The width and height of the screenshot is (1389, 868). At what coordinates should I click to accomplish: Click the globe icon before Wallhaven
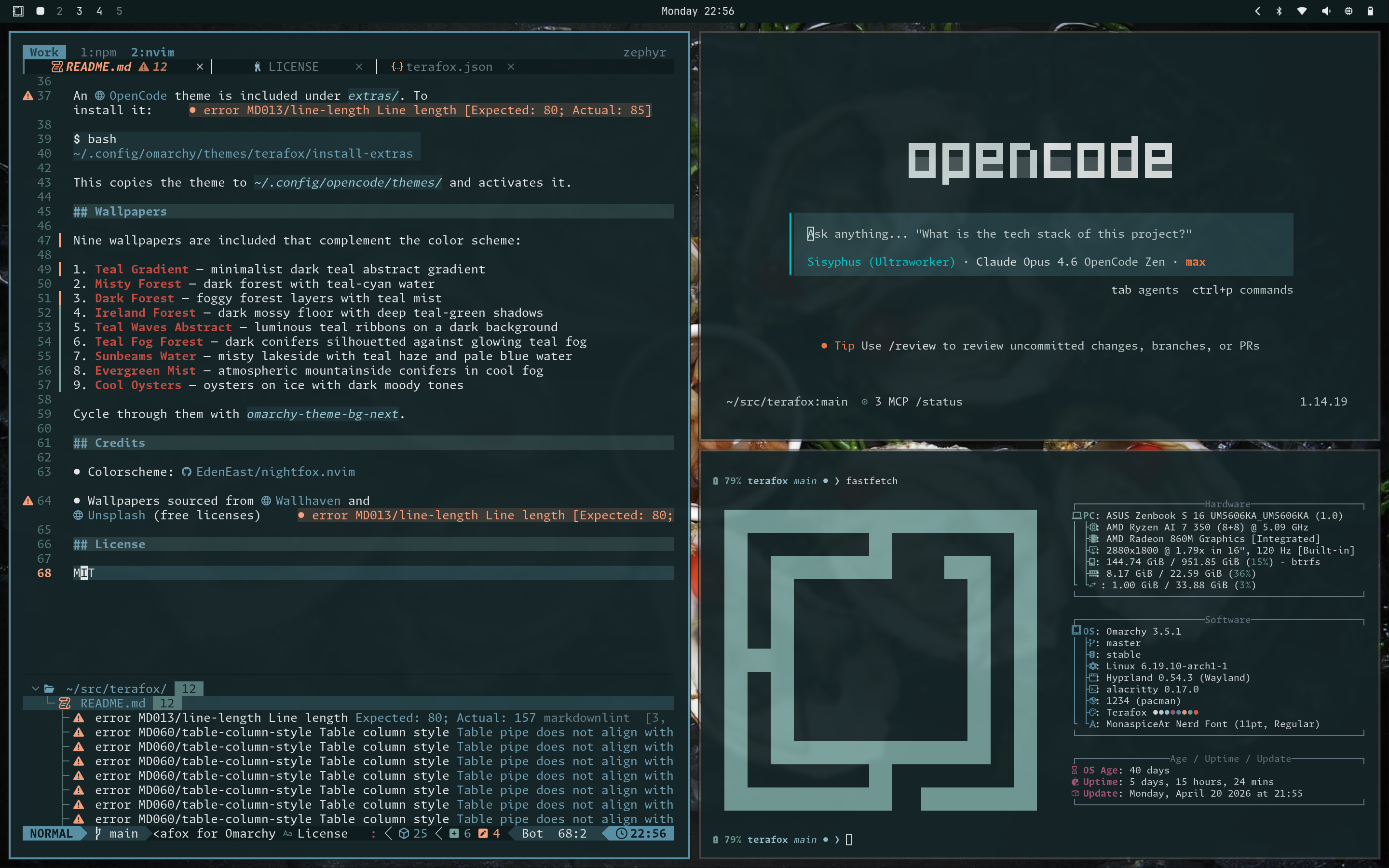(266, 501)
